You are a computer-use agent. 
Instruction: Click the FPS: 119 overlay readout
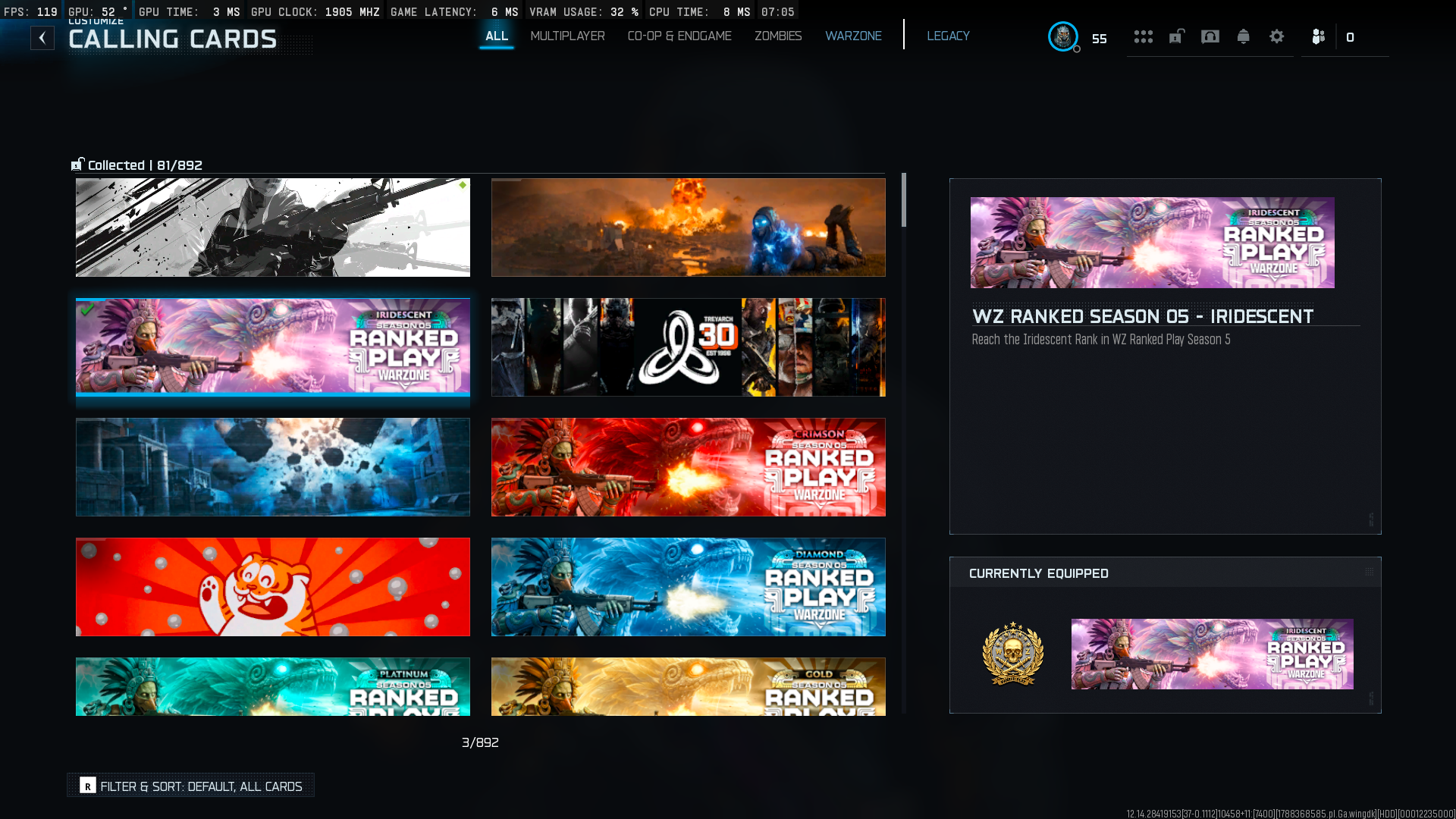30,12
